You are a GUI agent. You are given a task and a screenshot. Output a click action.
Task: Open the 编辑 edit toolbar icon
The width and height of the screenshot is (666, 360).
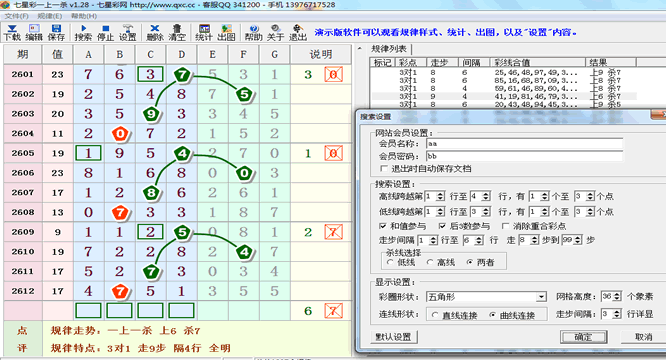[34, 32]
